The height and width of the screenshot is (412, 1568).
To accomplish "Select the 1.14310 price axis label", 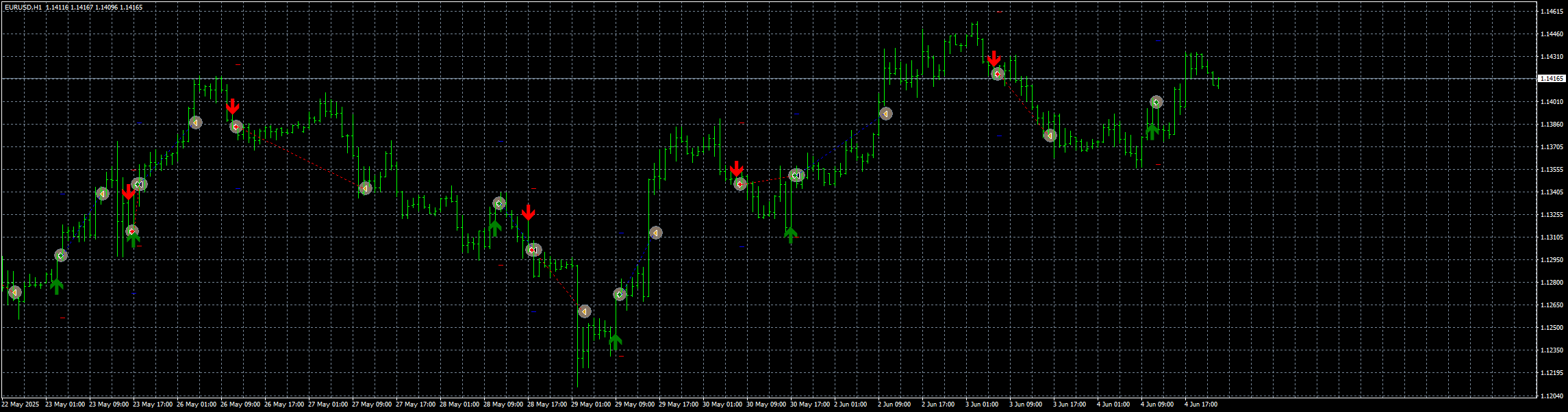I will pos(1551,57).
